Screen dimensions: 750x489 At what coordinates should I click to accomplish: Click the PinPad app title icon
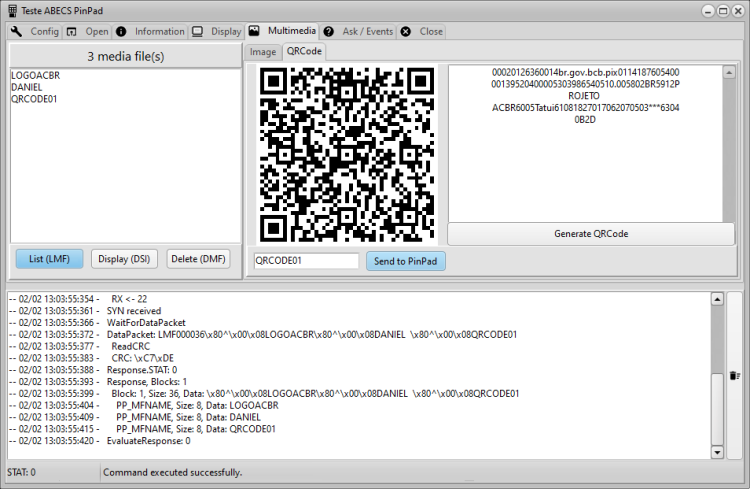pyautogui.click(x=12, y=11)
